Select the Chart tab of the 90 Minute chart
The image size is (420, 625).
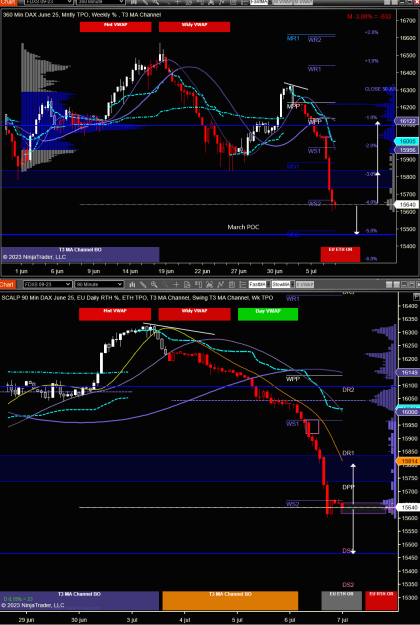pos(8,284)
